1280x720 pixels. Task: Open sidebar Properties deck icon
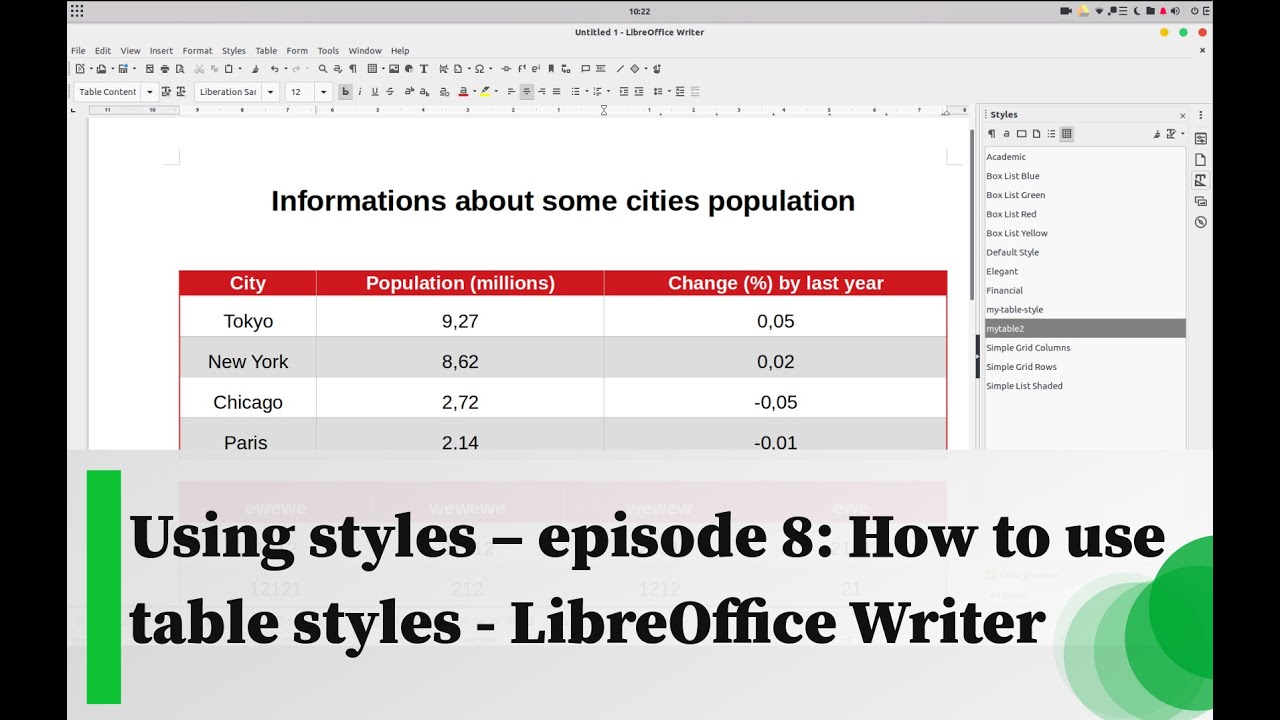[1201, 138]
